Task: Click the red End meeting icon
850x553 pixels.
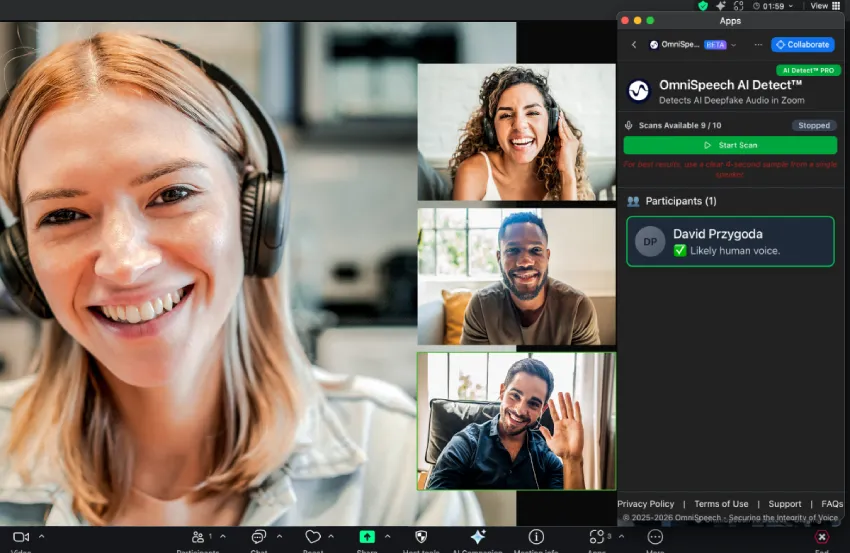Action: pos(822,537)
